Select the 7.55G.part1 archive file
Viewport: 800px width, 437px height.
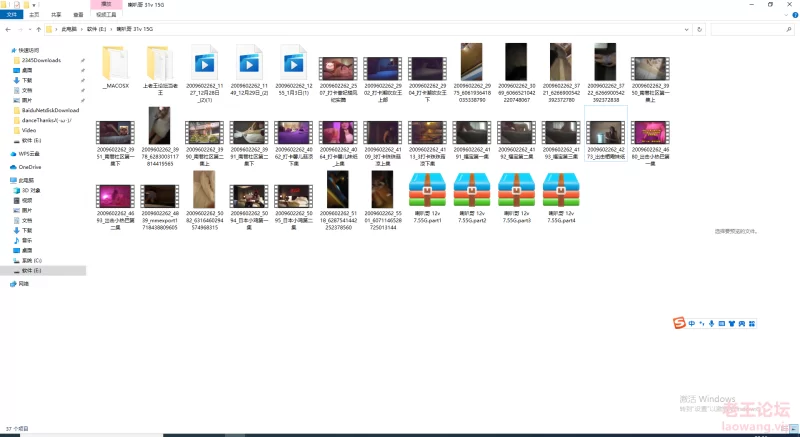coord(427,198)
